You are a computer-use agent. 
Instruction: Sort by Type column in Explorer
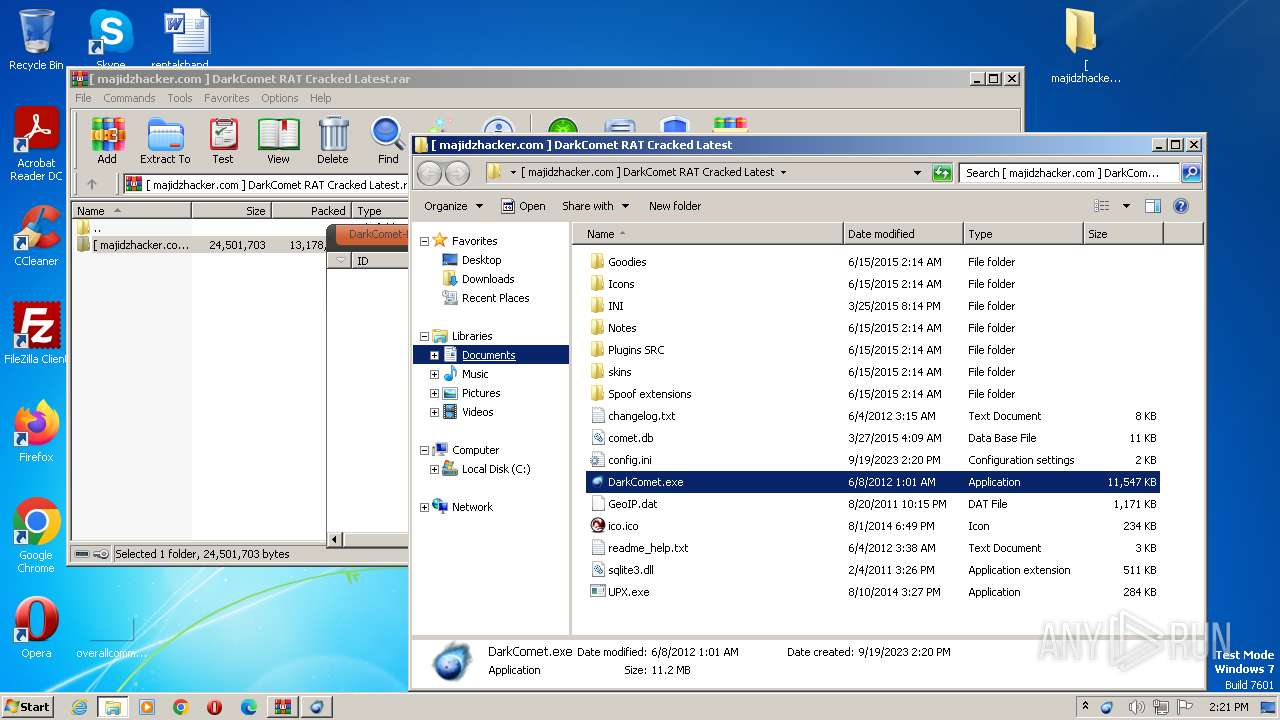click(x=1023, y=234)
